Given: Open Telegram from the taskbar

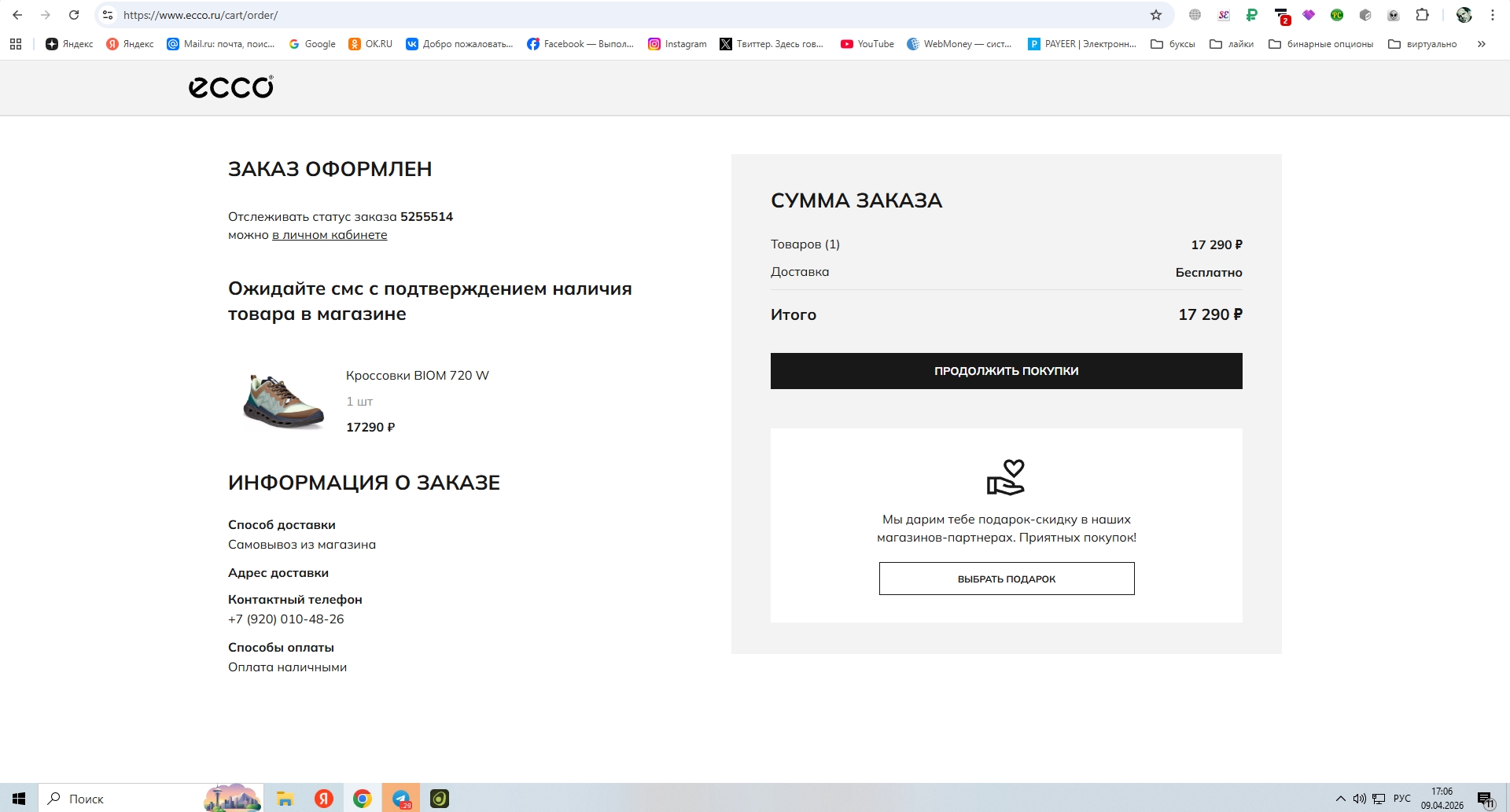Looking at the screenshot, I should click(x=401, y=799).
